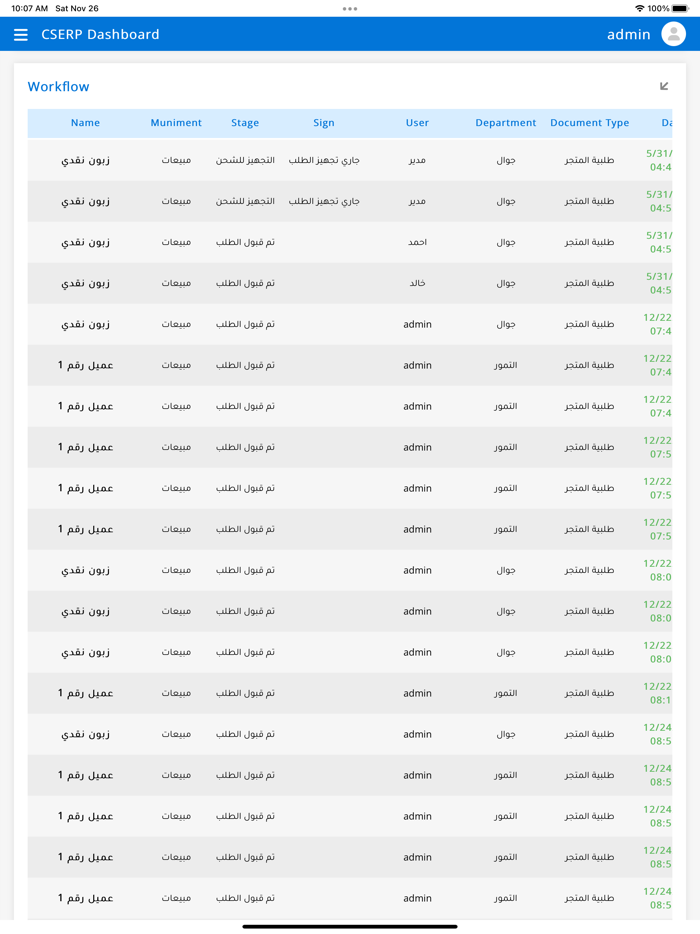Sort the table by the Sign column
Viewport: 700px width, 934px height.
coord(323,122)
